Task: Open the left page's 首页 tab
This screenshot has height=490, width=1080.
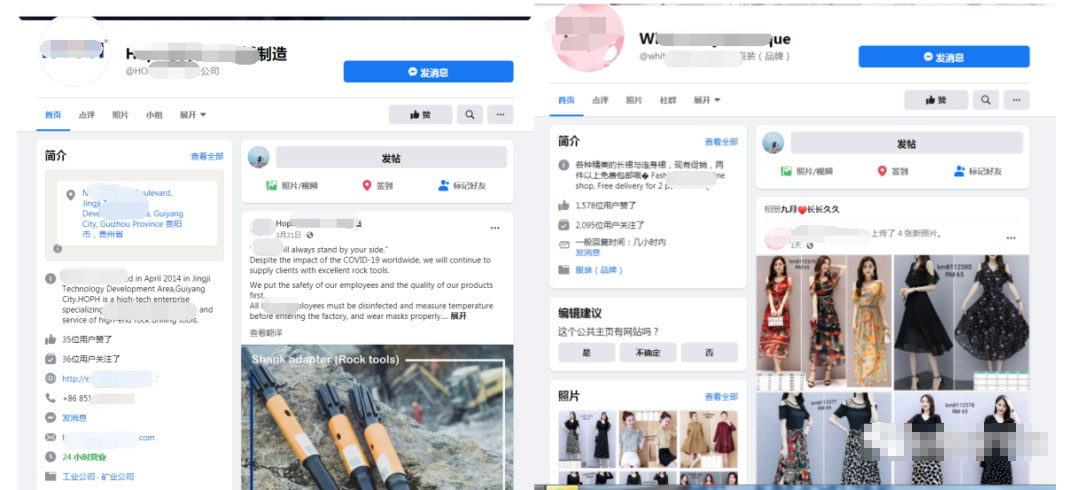Action: pyautogui.click(x=53, y=115)
